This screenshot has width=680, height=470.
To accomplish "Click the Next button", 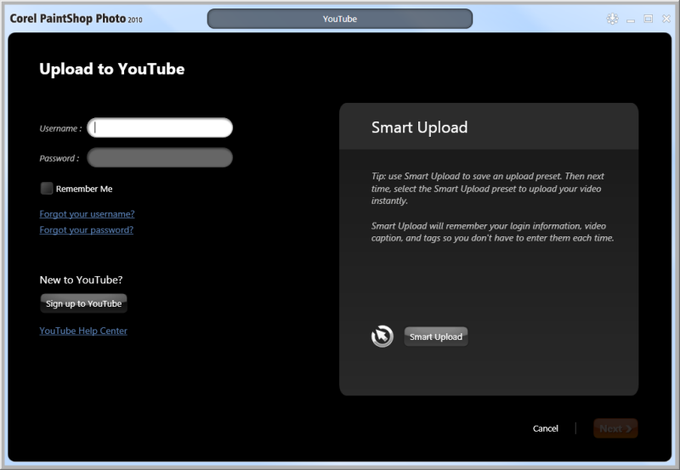I will (615, 428).
